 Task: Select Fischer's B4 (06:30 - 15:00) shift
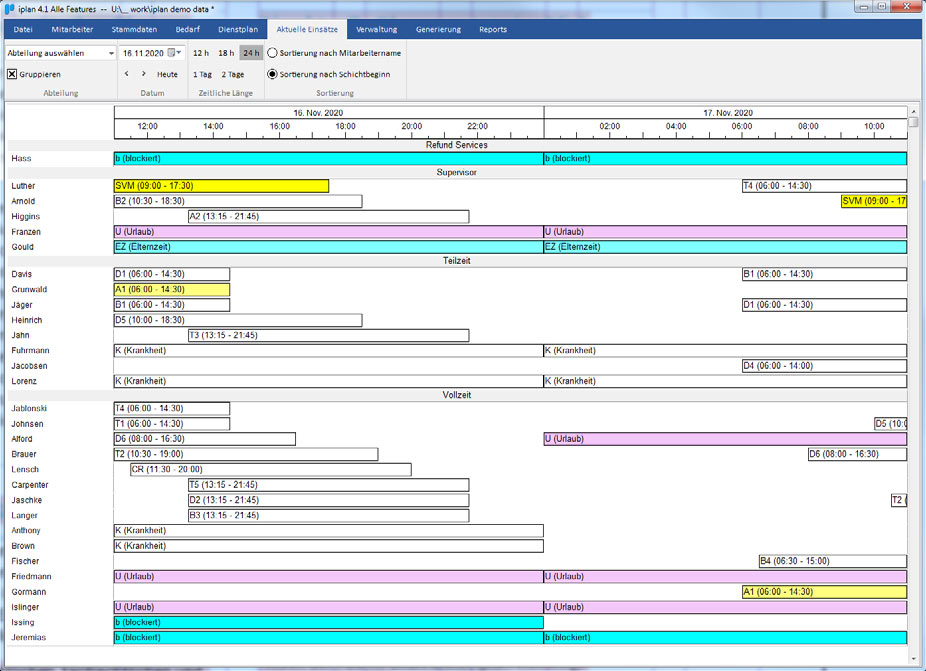(833, 561)
